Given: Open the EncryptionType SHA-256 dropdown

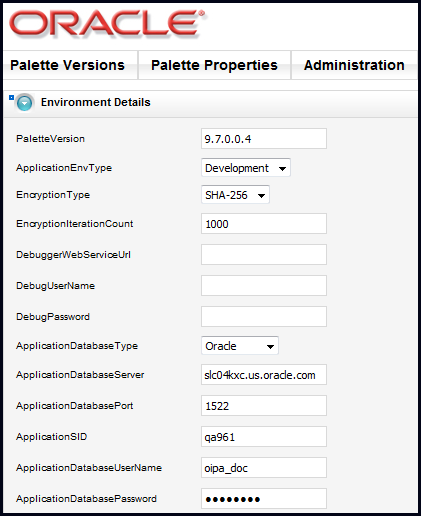Looking at the screenshot, I should point(235,195).
